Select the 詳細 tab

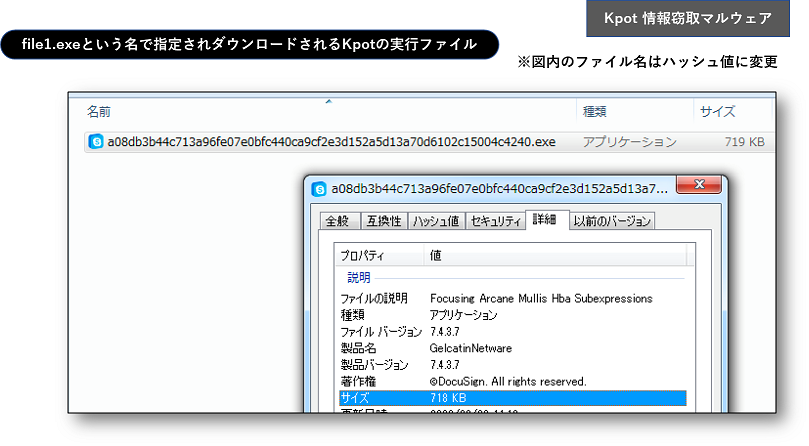point(545,219)
